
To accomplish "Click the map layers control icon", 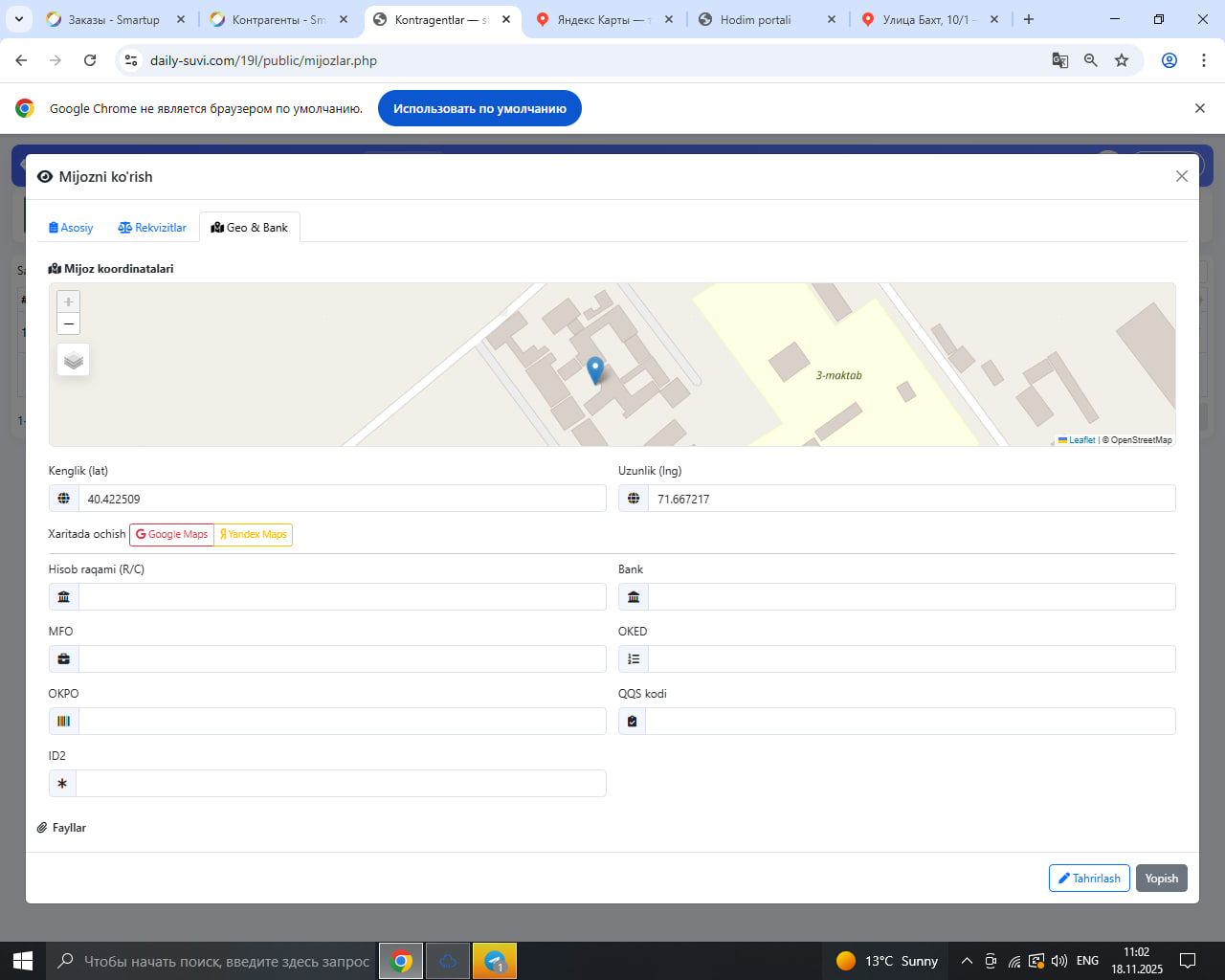I will pos(74,360).
